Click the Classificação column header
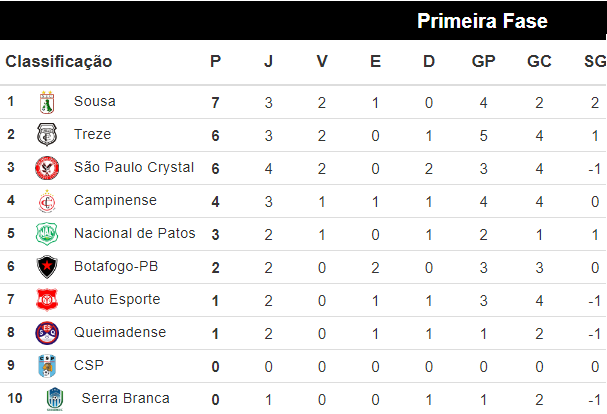The height and width of the screenshot is (414, 607). tap(59, 62)
